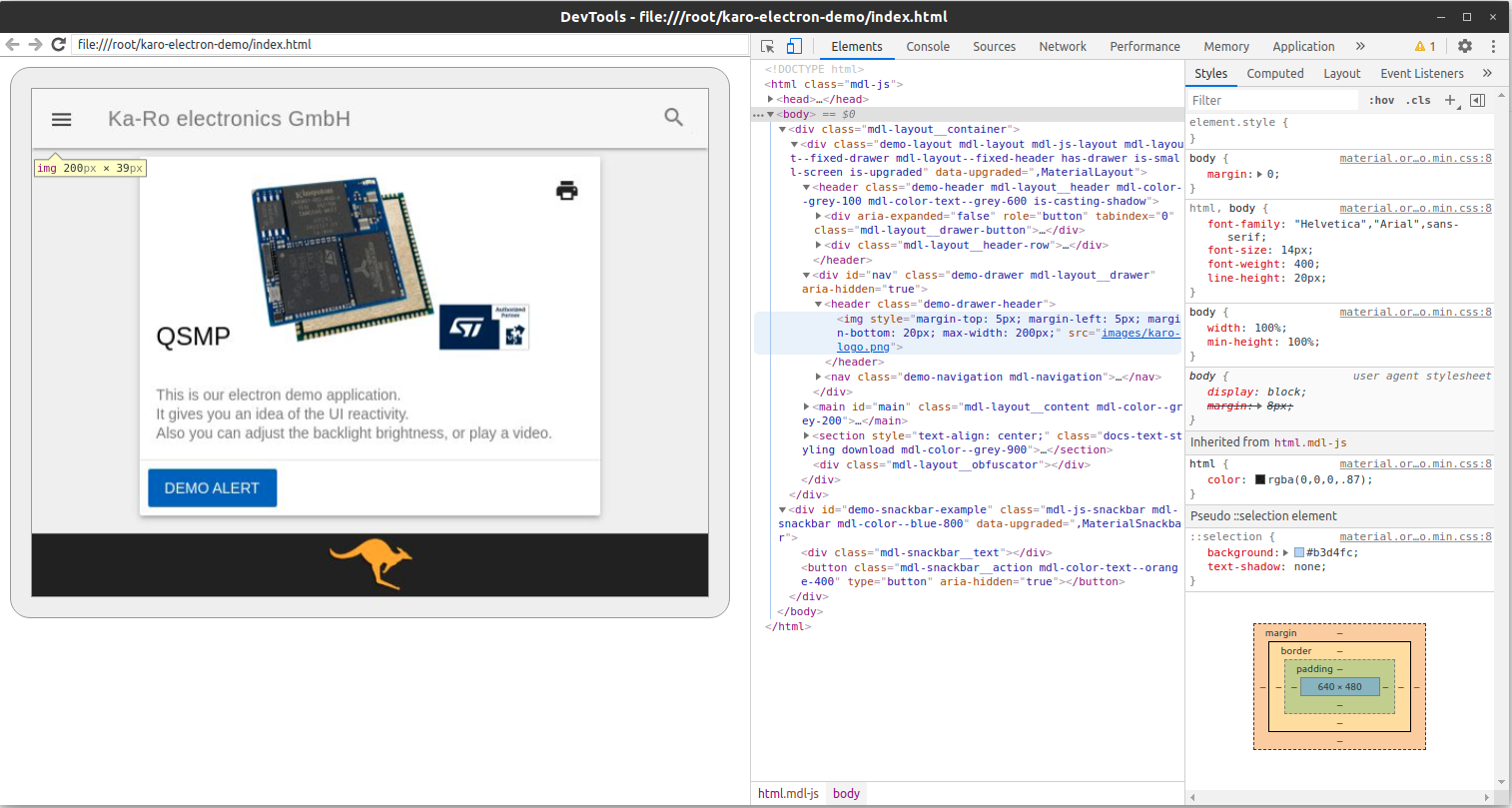Toggle the :hov element state panel

pos(1381,100)
